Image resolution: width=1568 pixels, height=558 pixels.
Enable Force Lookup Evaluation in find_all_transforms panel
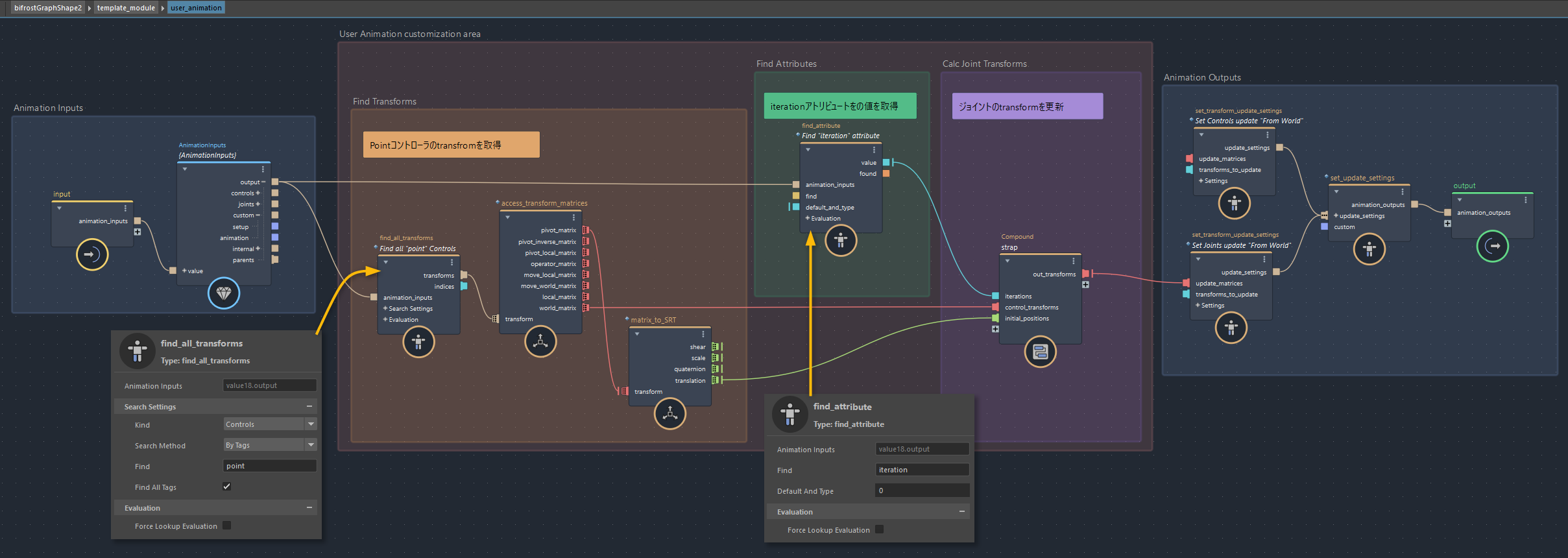(227, 526)
